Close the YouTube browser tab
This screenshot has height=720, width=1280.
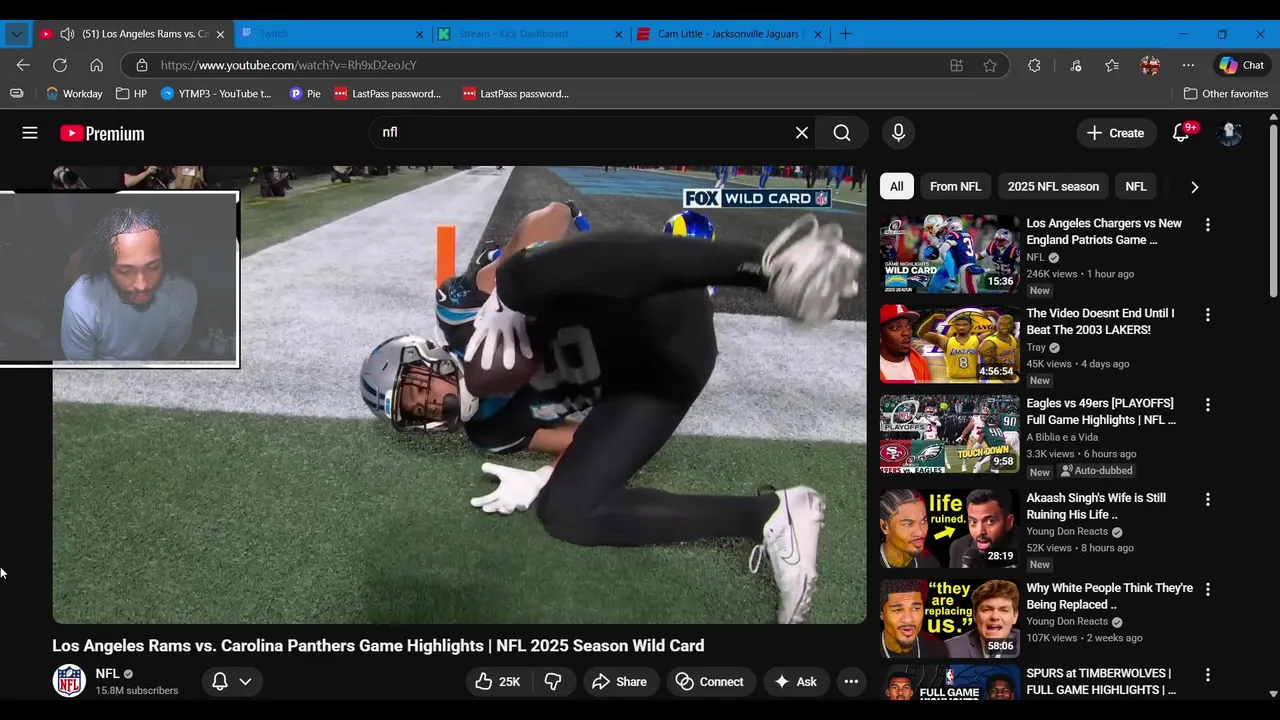click(x=220, y=34)
